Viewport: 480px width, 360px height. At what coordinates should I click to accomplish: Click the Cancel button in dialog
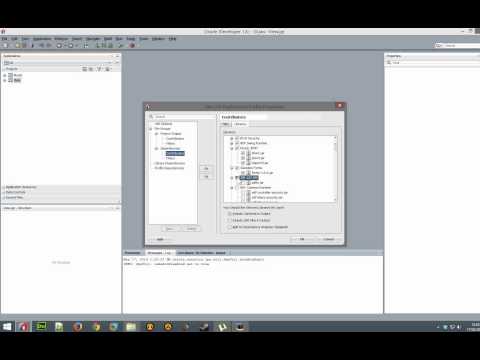click(328, 239)
